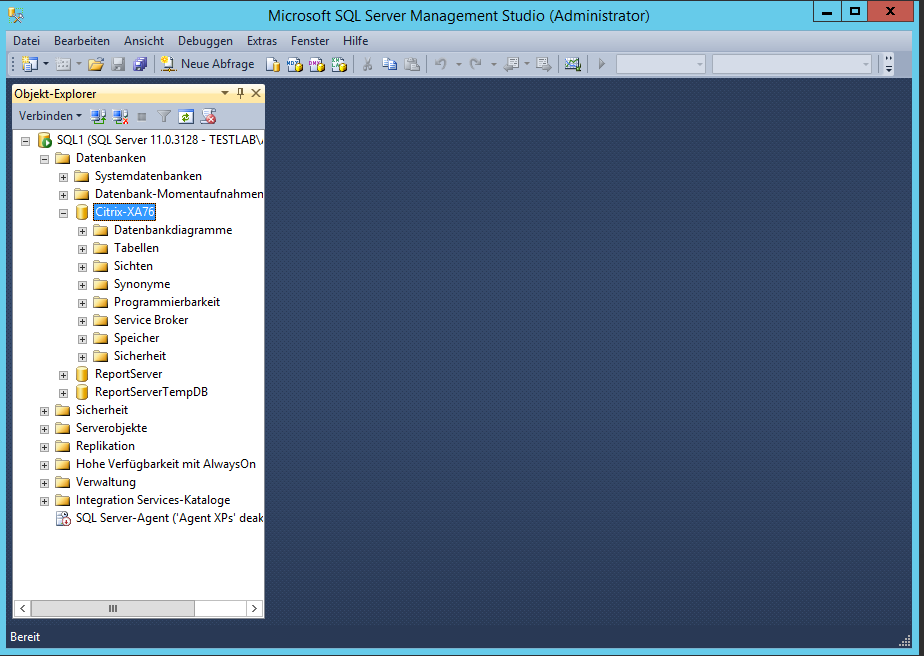924x656 pixels.
Task: Open the Fenster menu
Action: pos(310,41)
